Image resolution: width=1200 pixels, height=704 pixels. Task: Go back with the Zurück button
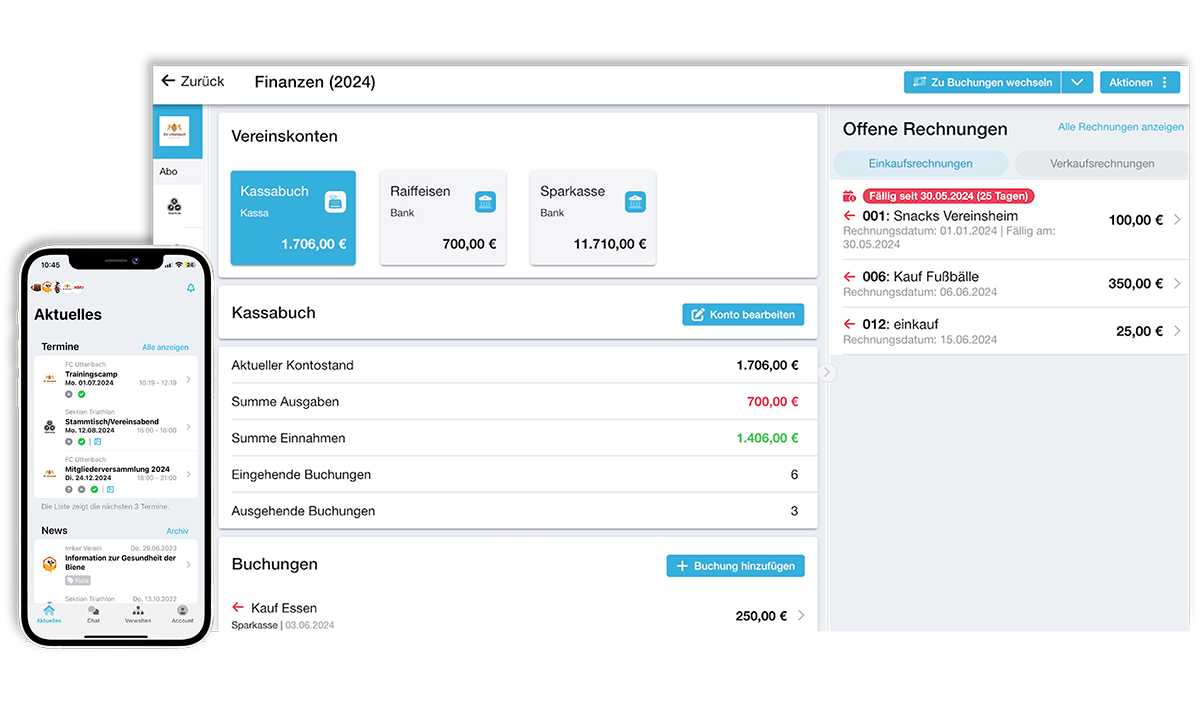[x=193, y=81]
